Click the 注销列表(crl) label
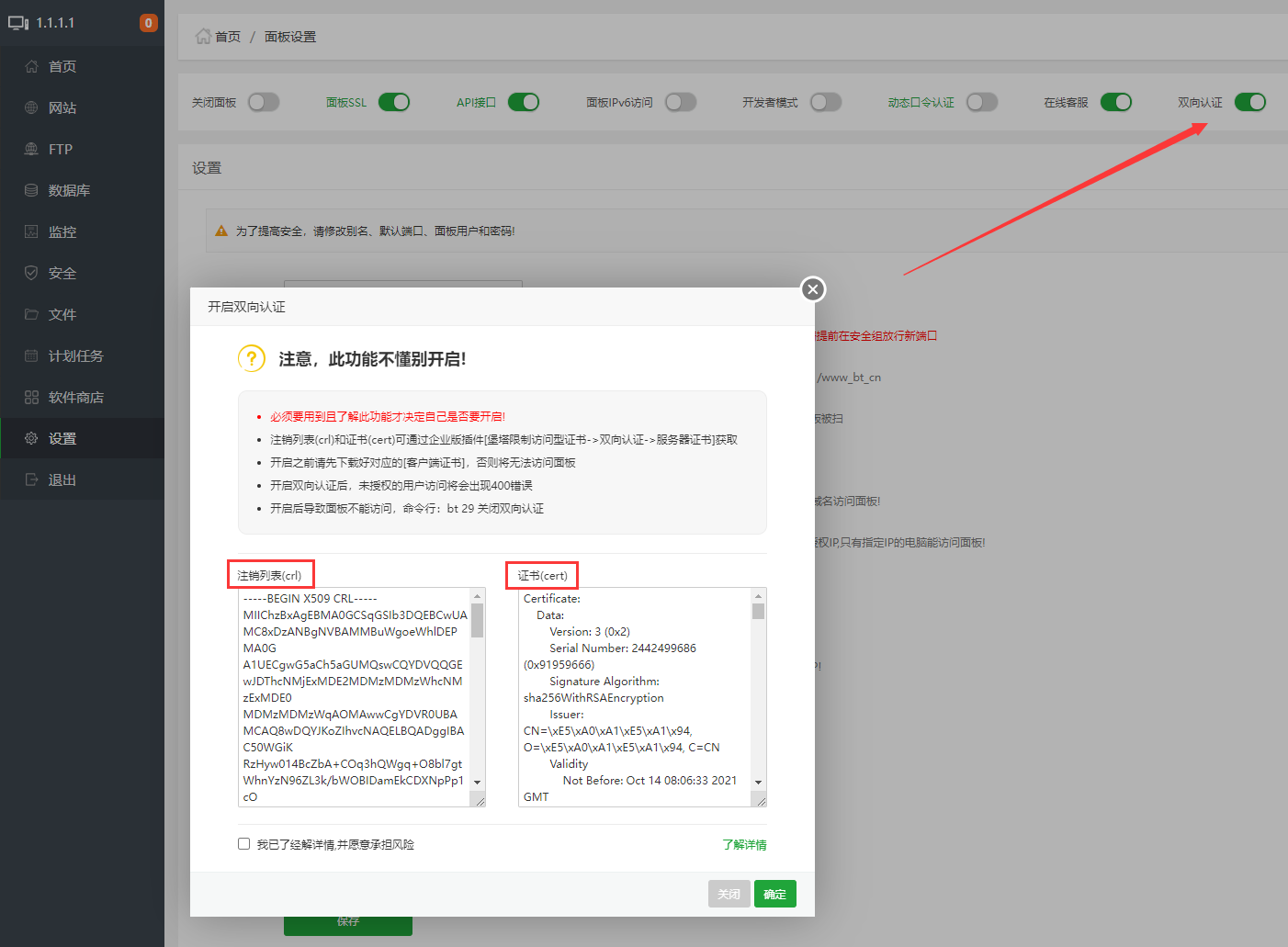Viewport: 1288px width, 947px height. 269,576
